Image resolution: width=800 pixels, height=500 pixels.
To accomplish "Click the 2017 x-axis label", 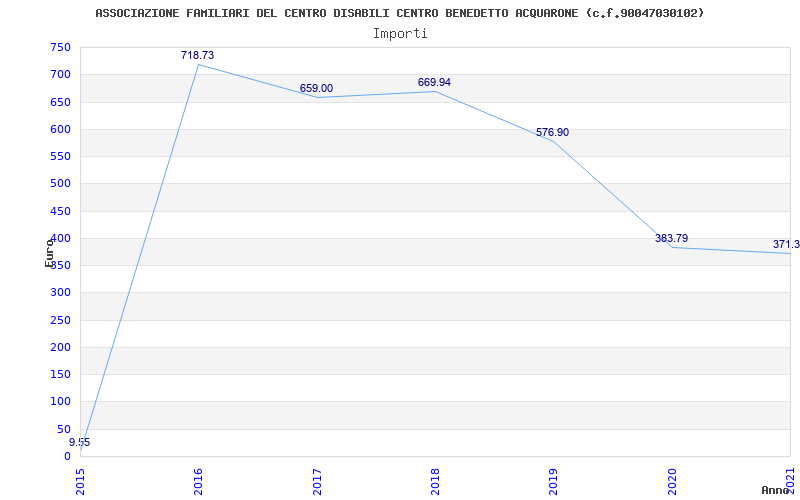I will tap(317, 482).
